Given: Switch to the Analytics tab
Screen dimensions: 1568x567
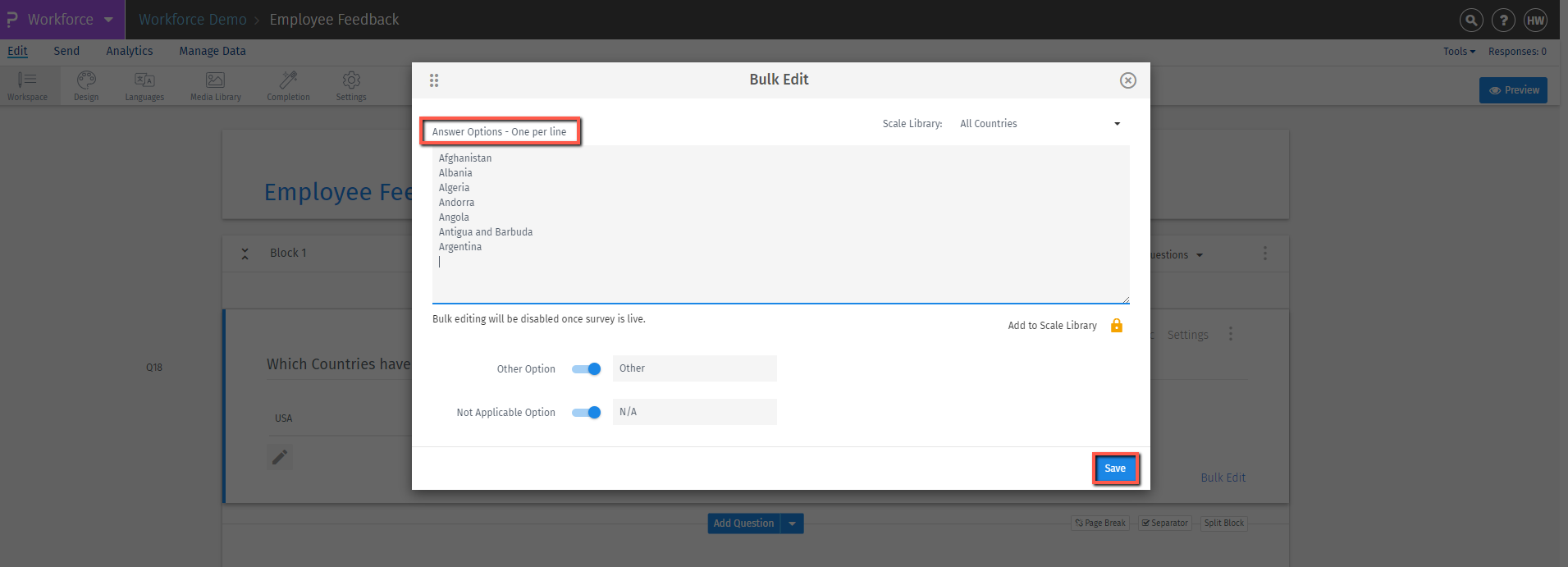Looking at the screenshot, I should coord(130,51).
